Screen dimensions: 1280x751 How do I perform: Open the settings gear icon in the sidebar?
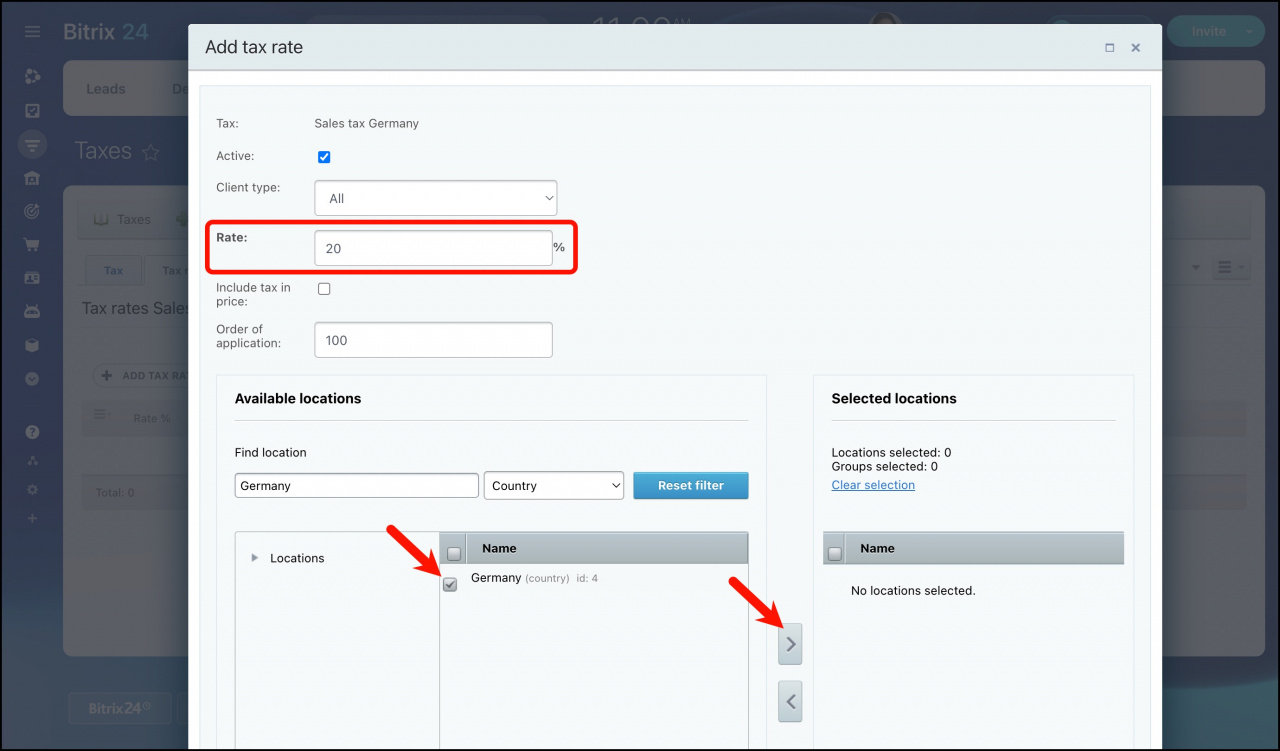click(x=32, y=490)
